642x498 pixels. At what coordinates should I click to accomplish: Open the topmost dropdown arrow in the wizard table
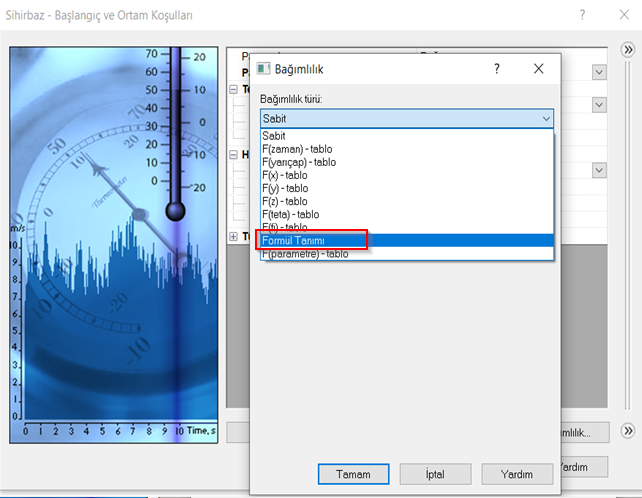coord(599,72)
